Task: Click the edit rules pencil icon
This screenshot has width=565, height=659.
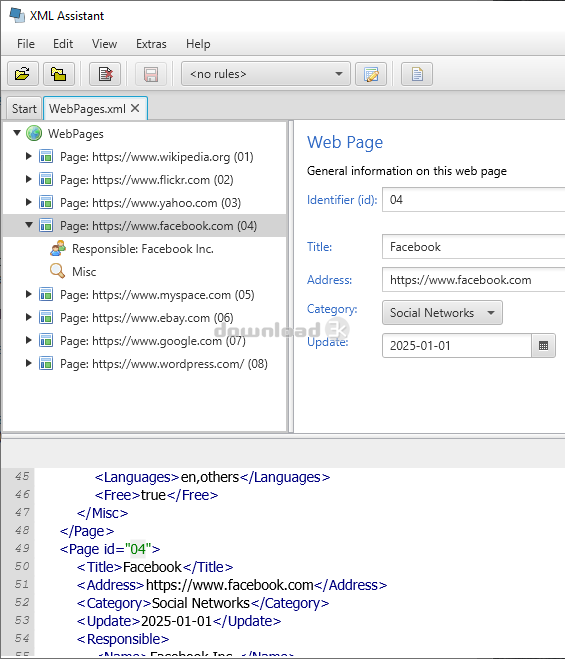Action: tap(371, 74)
